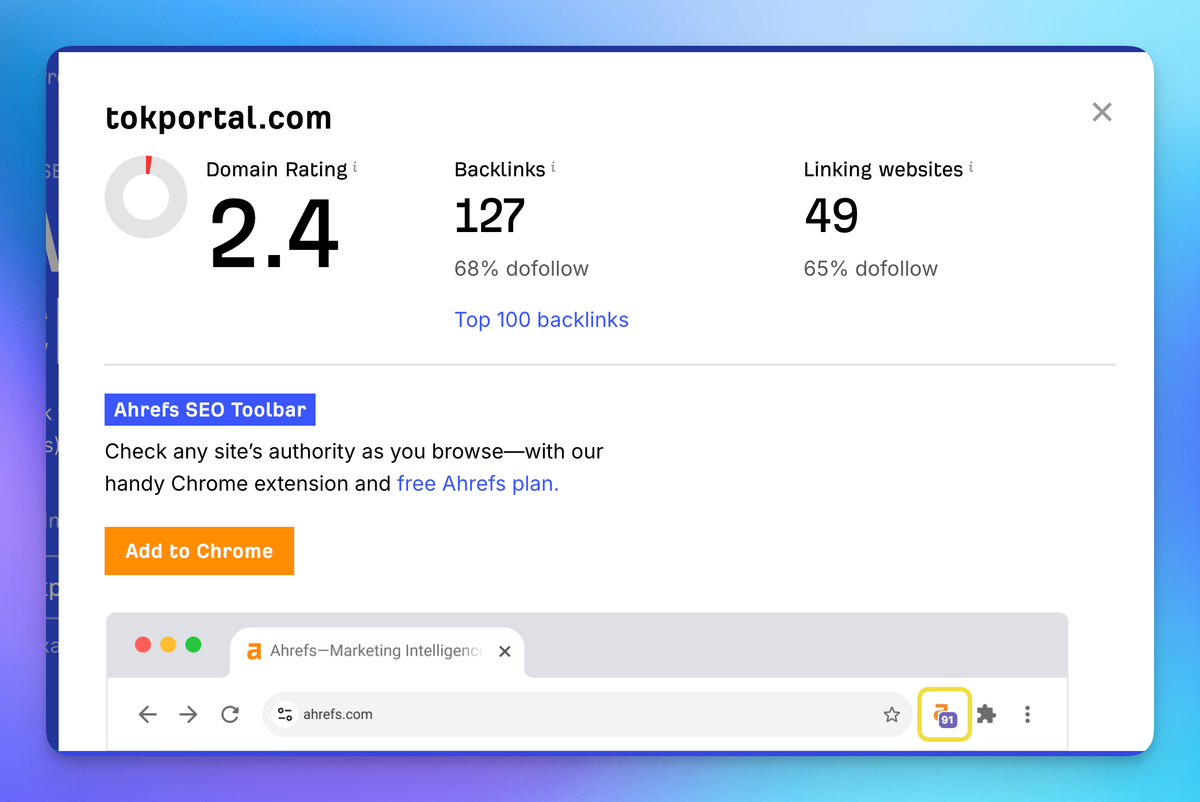Click the Backlinks label

[x=500, y=169]
